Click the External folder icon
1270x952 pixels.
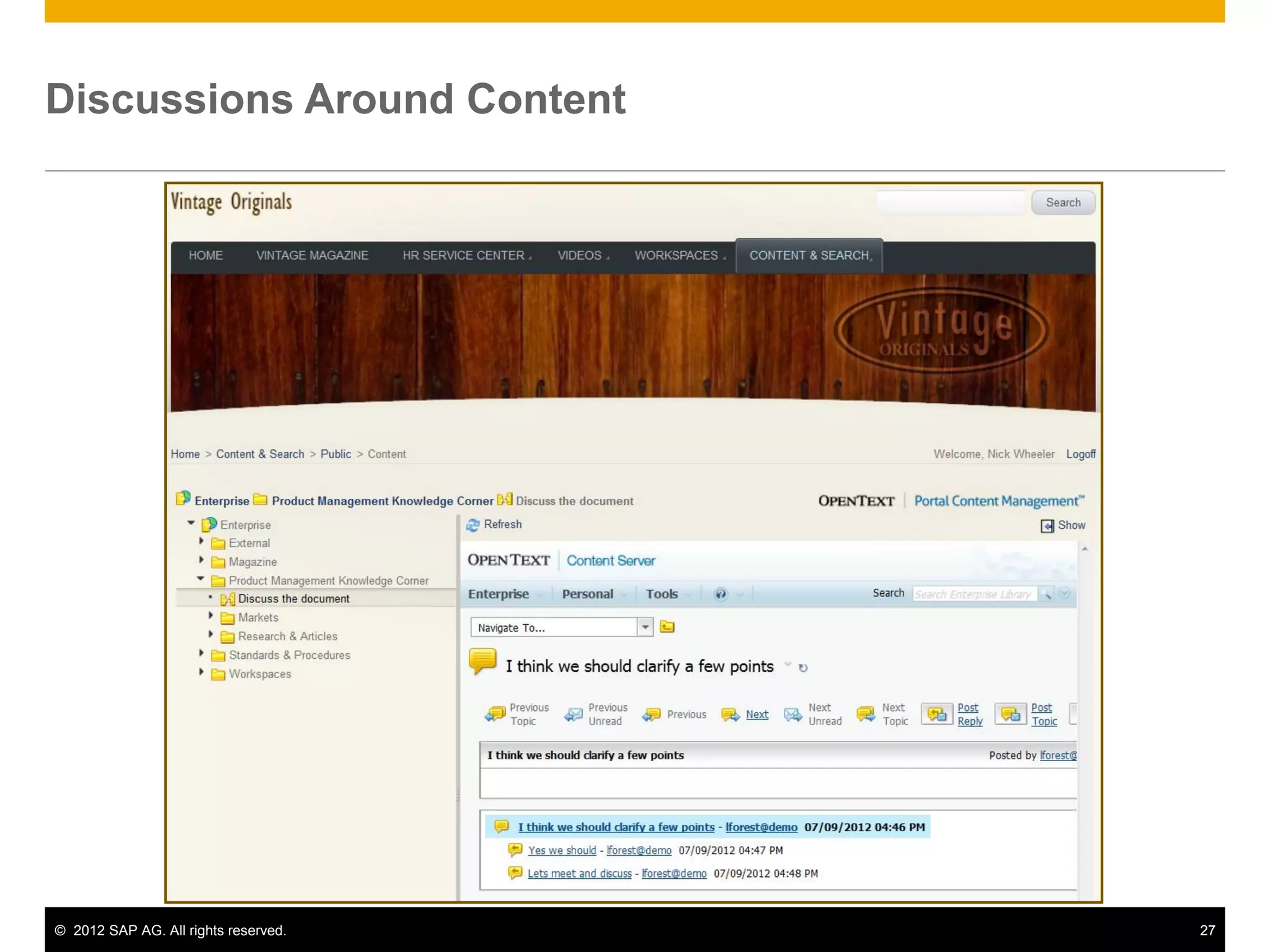tap(218, 544)
